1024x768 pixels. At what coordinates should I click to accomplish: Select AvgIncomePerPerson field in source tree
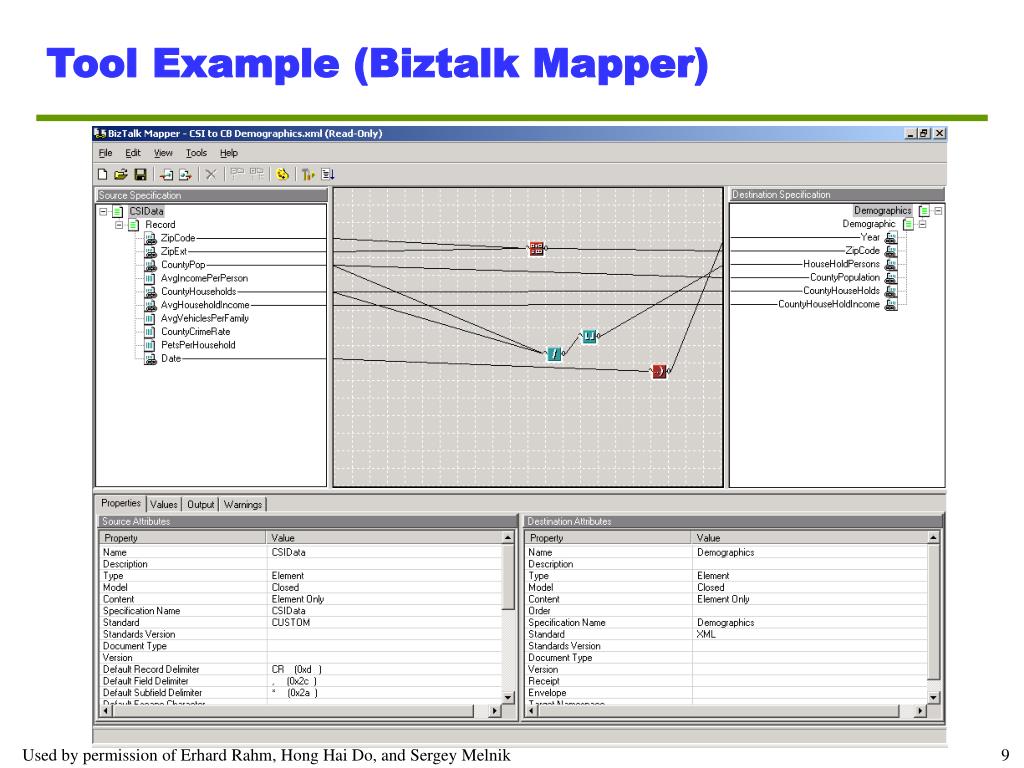point(204,278)
